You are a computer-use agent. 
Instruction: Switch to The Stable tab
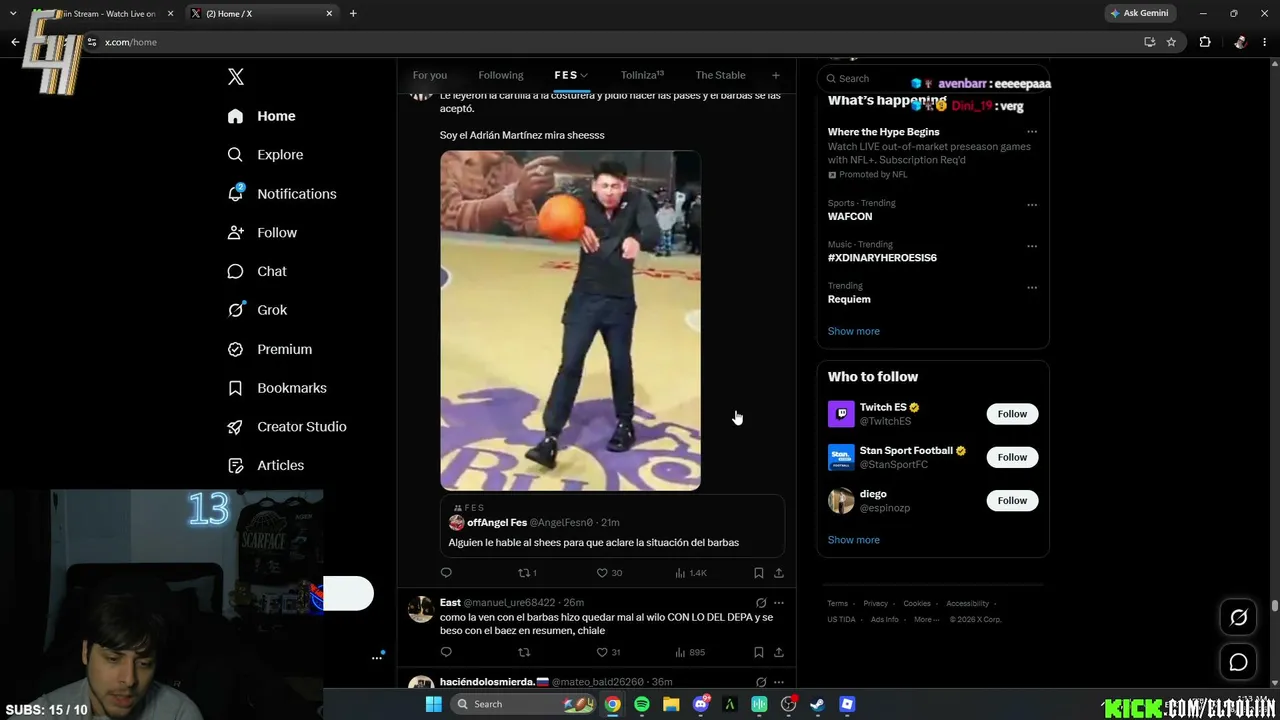(720, 75)
